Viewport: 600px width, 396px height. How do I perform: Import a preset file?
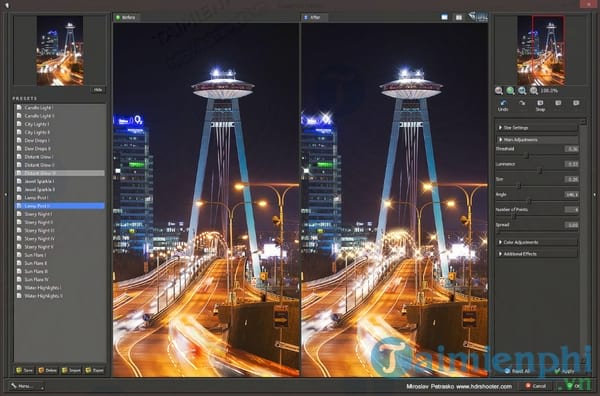[71, 370]
